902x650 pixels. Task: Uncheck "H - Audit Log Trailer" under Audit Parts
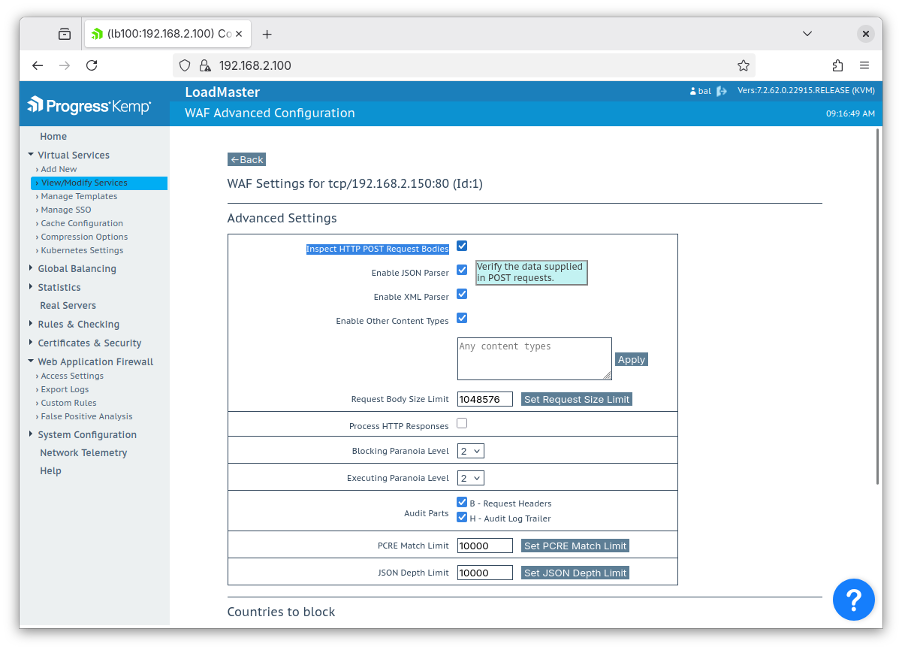(x=461, y=517)
